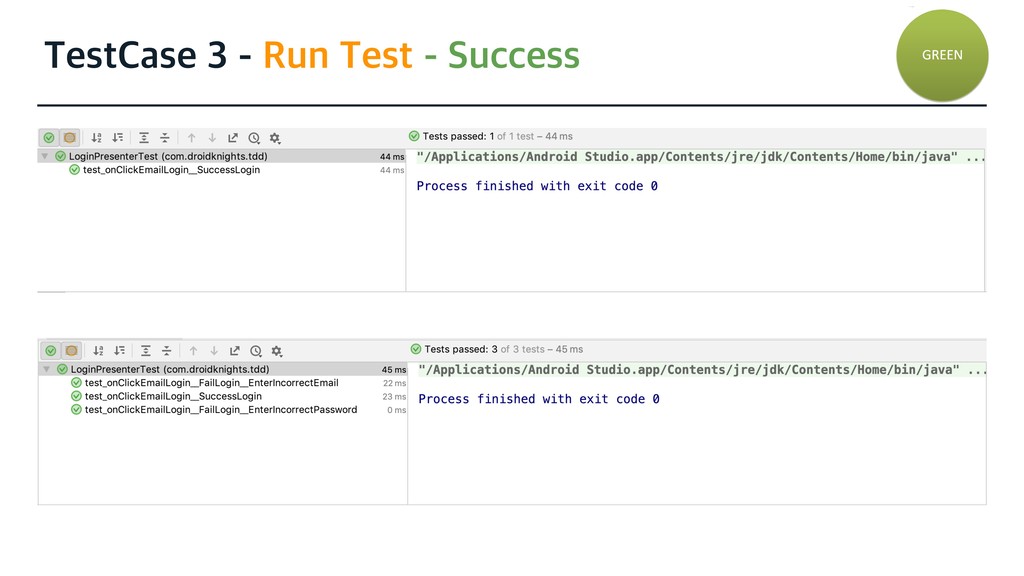Select test_onClickEmailLogin__SuccessLogin in upper panel
This screenshot has width=1024, height=576.
171,170
